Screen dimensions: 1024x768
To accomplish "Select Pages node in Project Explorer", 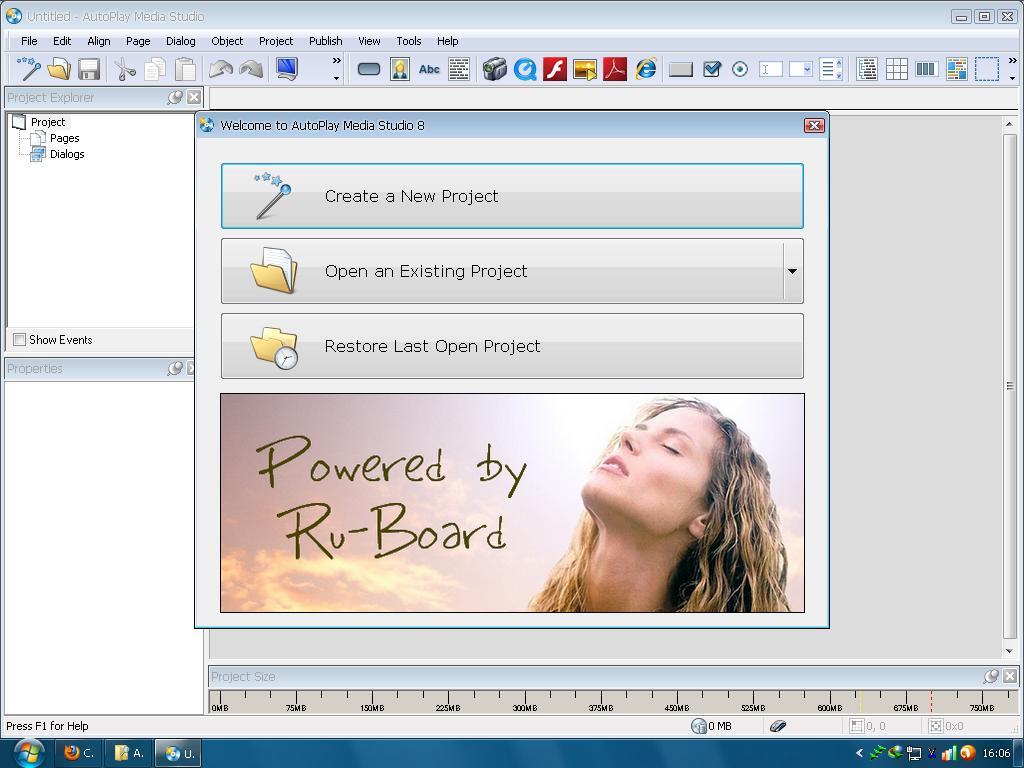I will [x=64, y=138].
